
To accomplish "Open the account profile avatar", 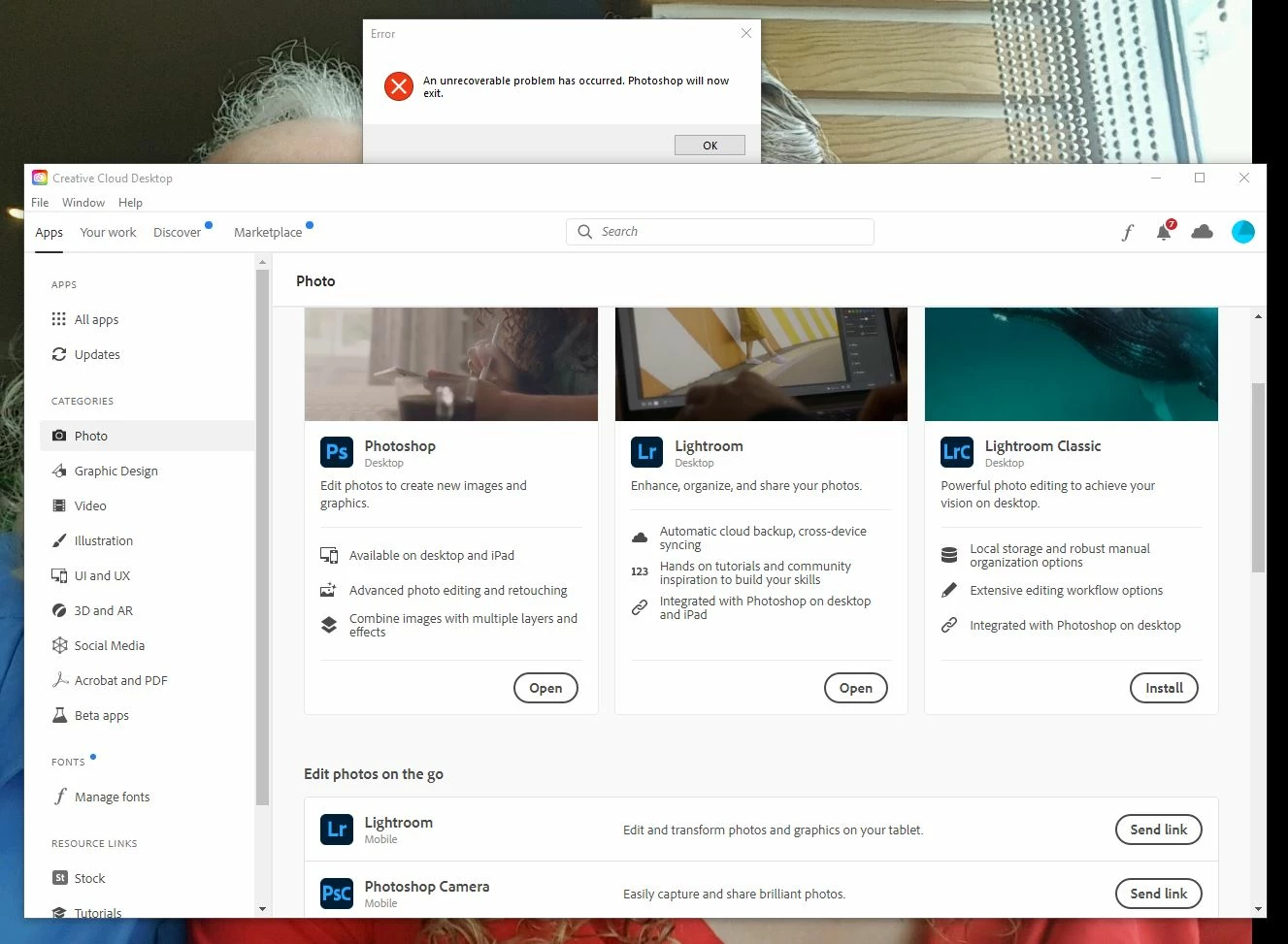I will (1242, 232).
